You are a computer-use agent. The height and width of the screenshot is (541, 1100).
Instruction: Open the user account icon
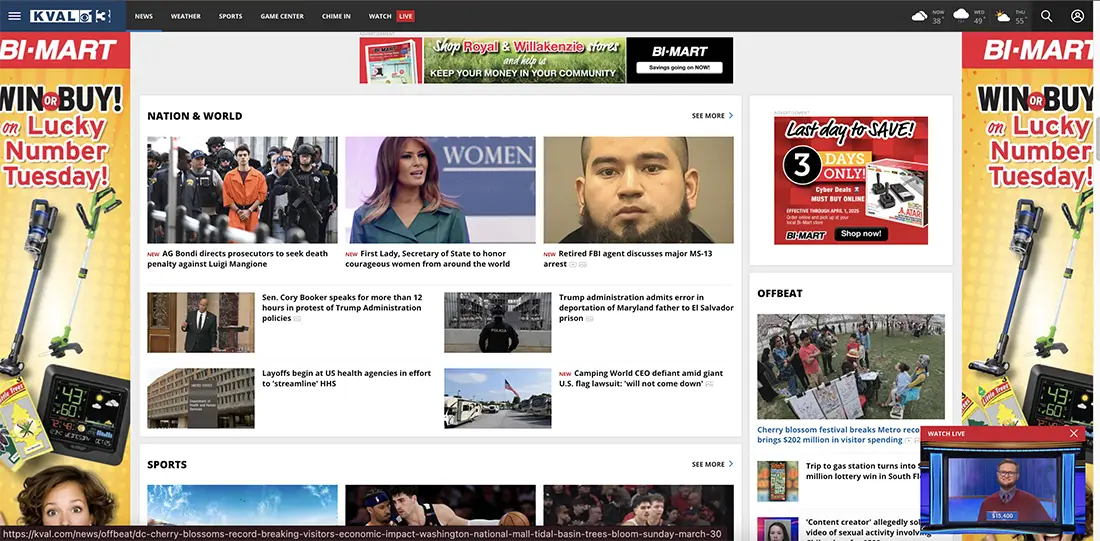click(x=1078, y=16)
